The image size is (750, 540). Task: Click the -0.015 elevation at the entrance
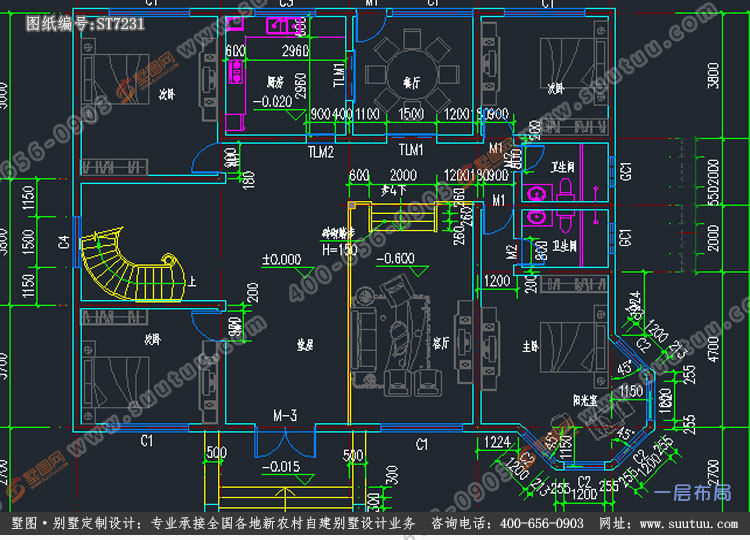point(281,466)
